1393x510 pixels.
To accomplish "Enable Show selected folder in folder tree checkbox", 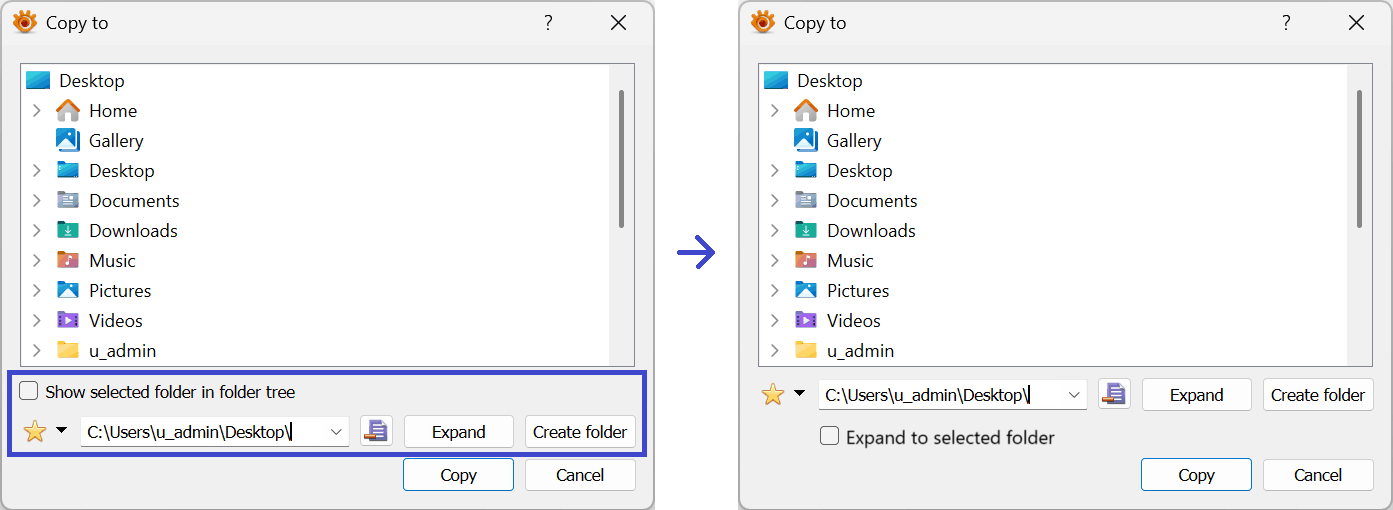I will tap(29, 391).
